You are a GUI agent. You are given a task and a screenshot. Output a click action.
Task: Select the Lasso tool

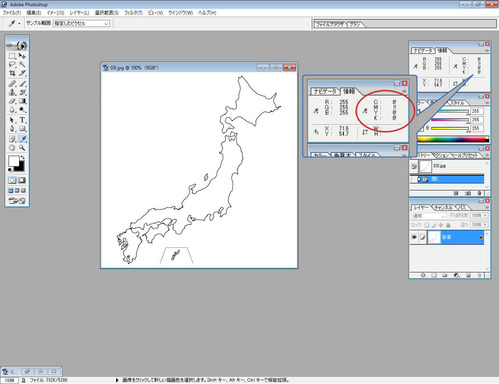(x=12, y=65)
